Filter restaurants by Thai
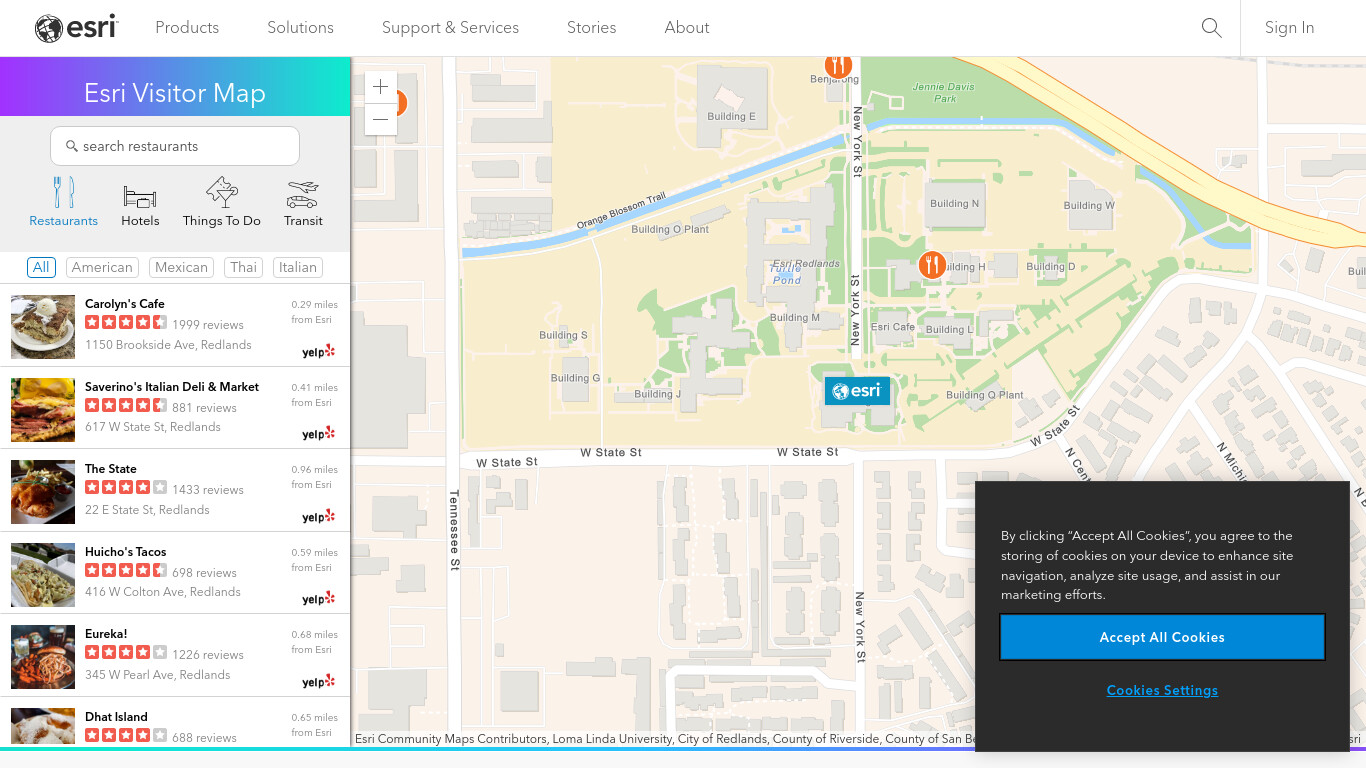This screenshot has width=1366, height=768. [x=243, y=267]
